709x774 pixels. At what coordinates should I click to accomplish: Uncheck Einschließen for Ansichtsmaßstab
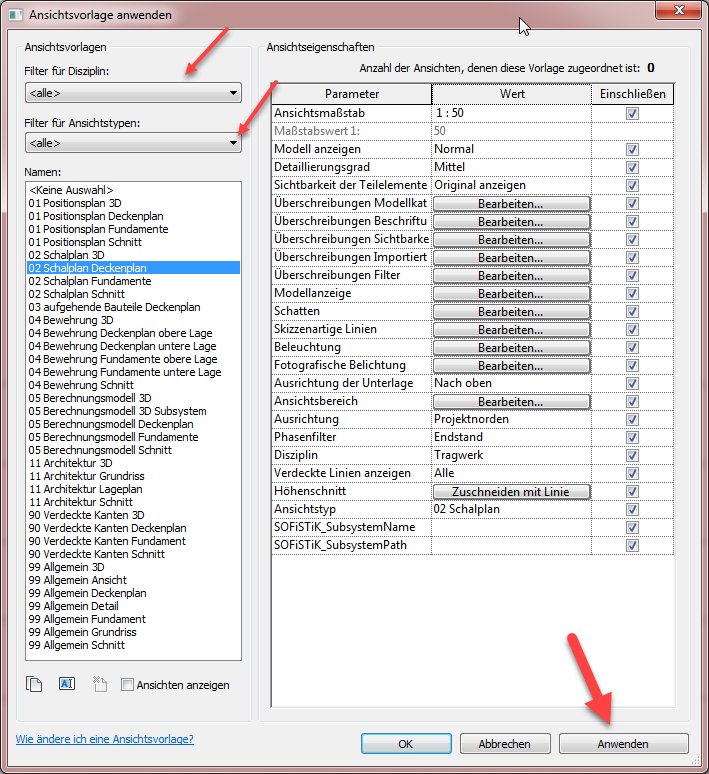point(631,113)
